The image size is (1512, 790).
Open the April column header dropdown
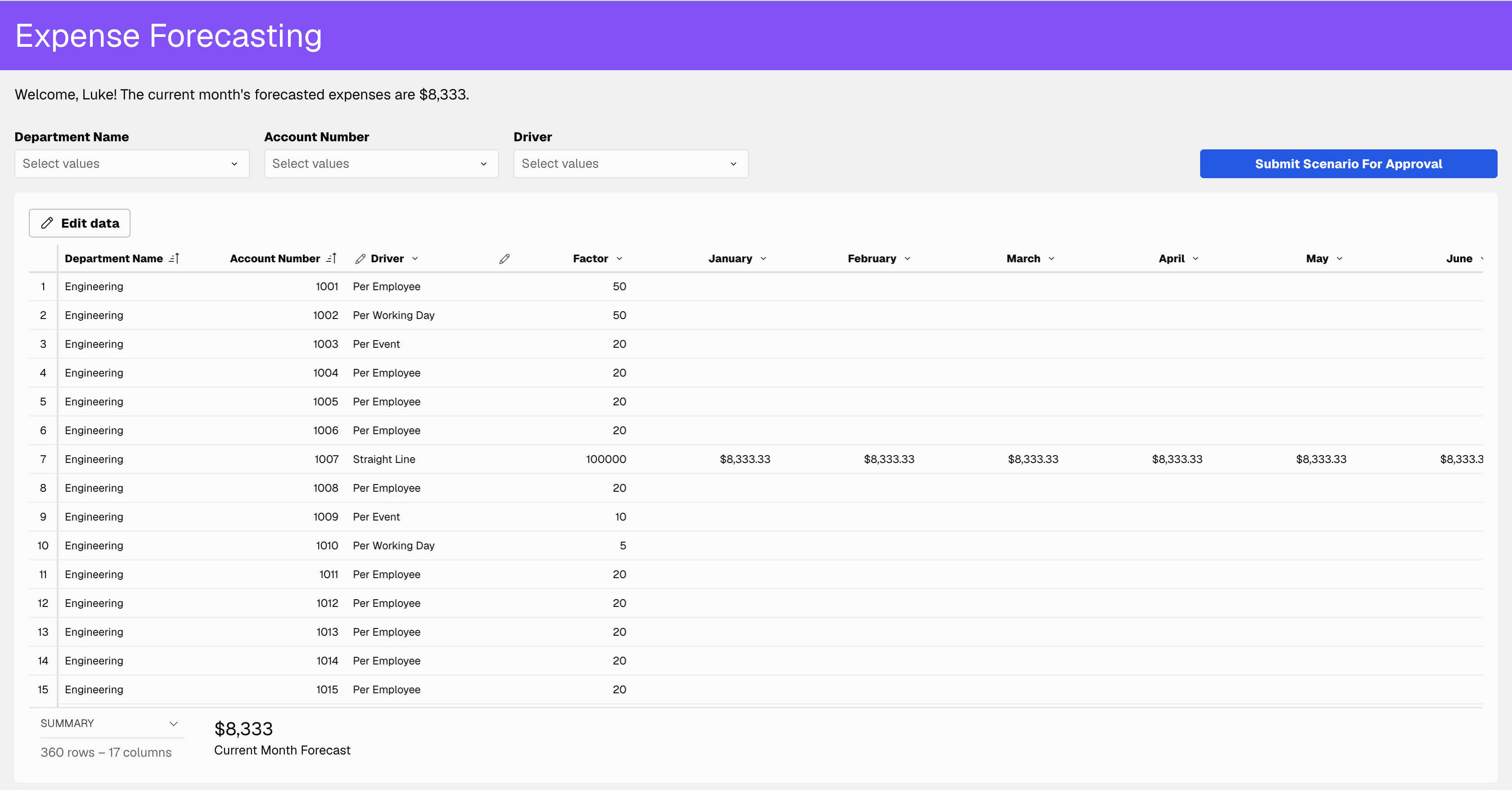click(x=1196, y=258)
